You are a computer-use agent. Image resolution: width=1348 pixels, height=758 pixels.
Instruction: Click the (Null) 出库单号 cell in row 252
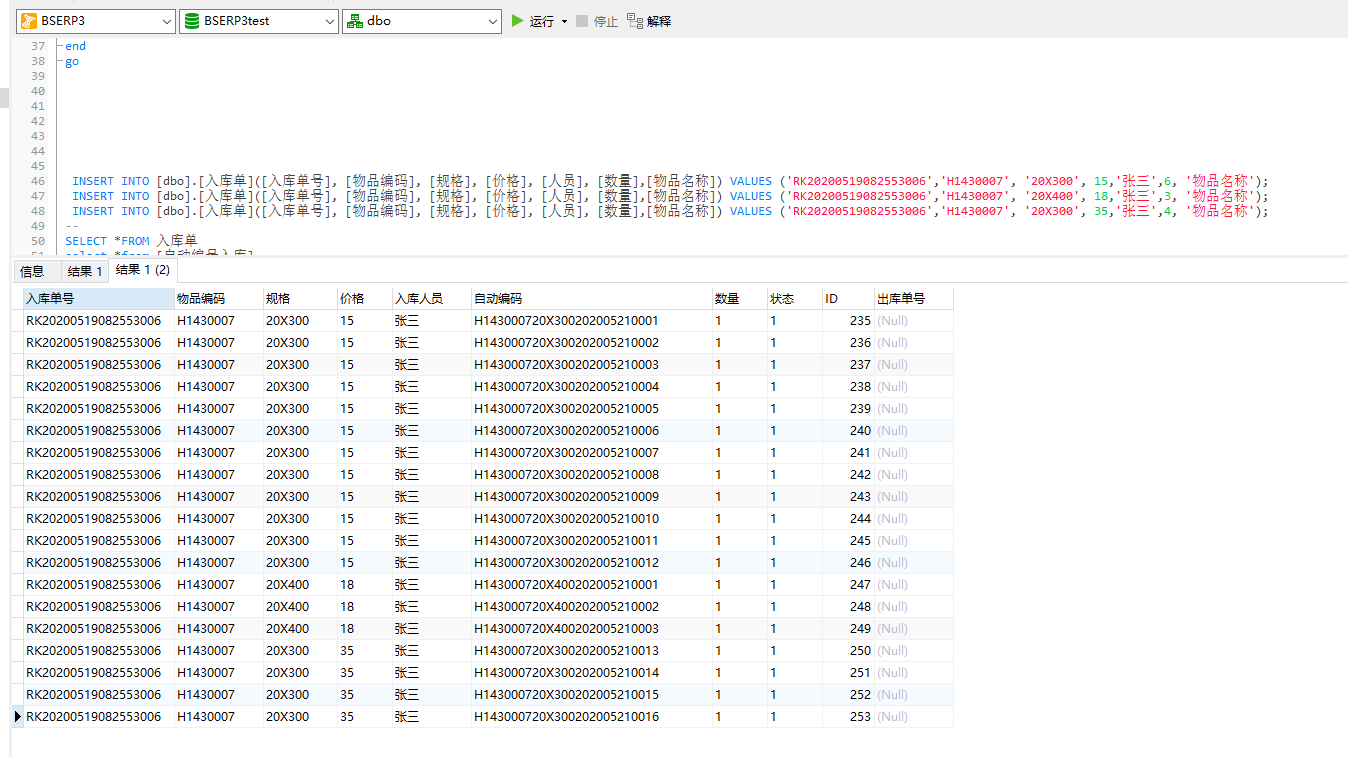click(x=914, y=694)
